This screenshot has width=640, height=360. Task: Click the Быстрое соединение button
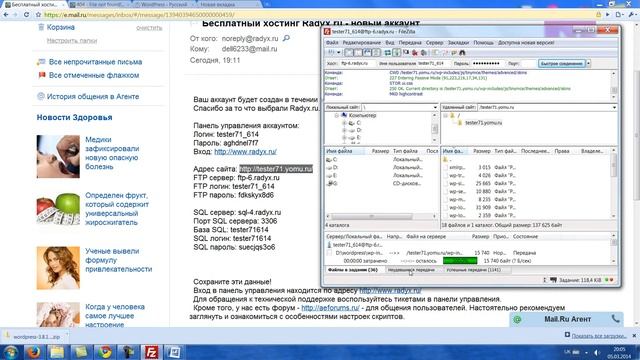coord(562,63)
